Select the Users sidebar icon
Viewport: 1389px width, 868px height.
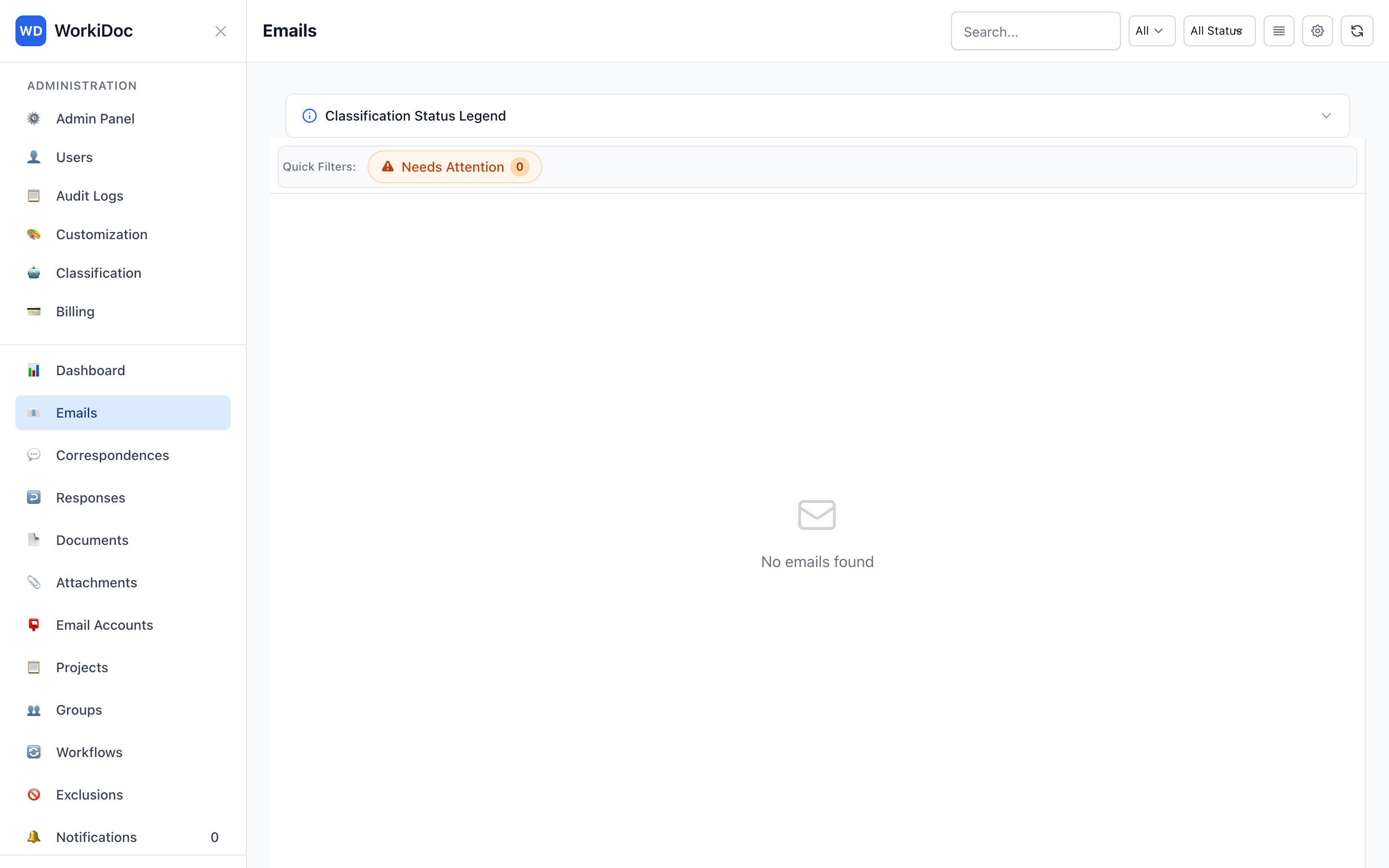tap(74, 157)
